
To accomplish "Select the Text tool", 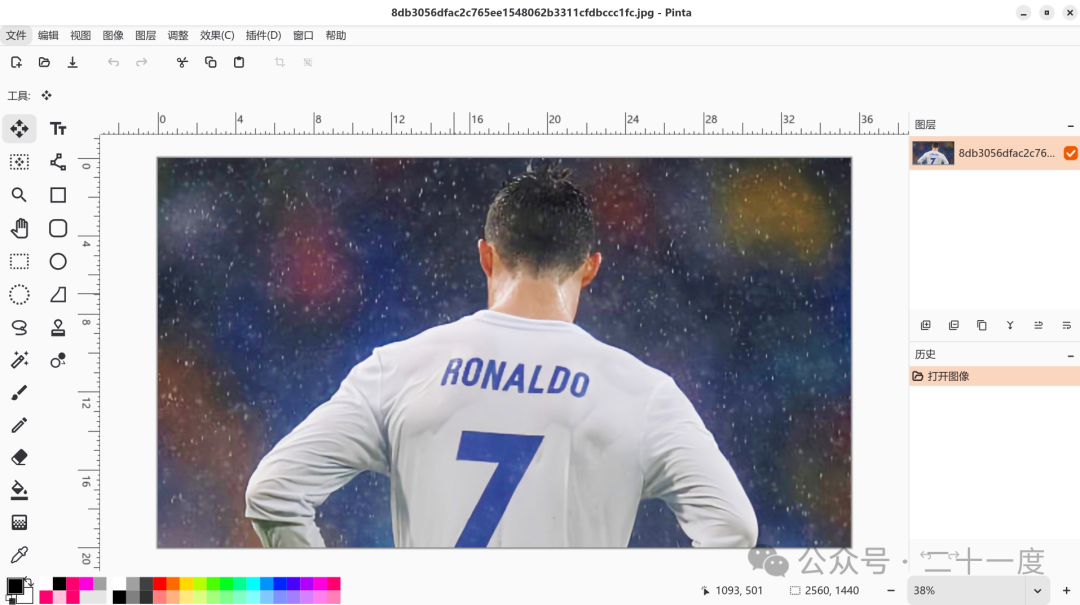I will pos(58,129).
